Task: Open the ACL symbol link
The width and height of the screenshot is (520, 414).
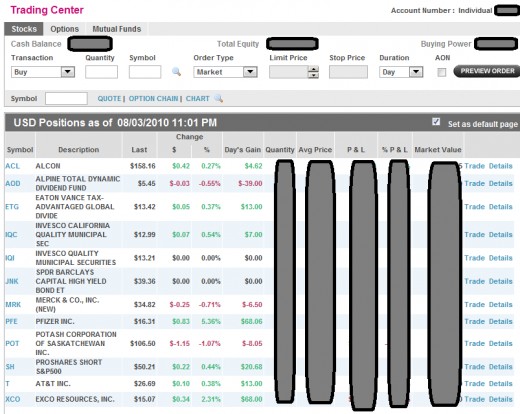Action: tap(12, 166)
